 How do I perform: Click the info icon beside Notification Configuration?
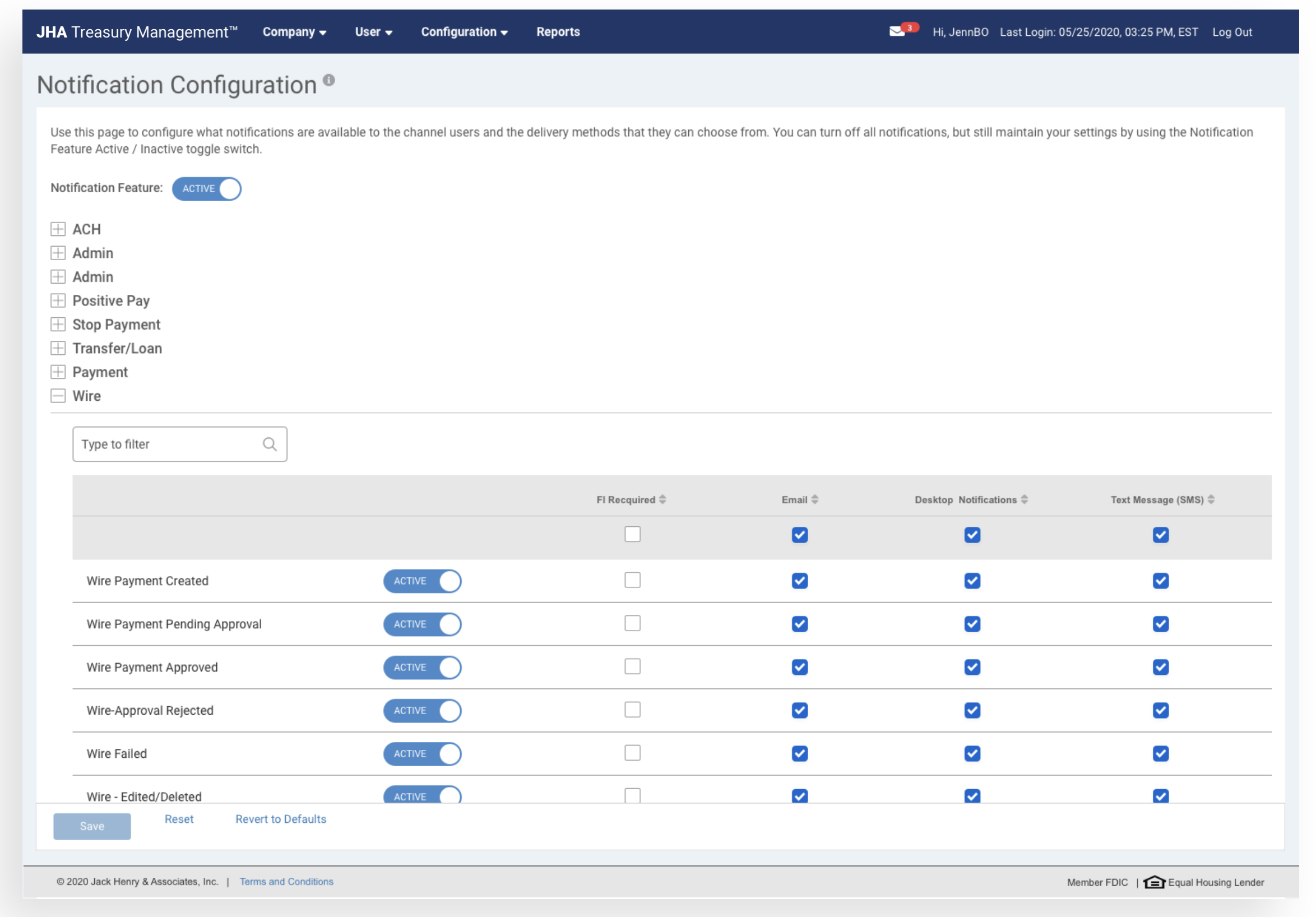(328, 80)
